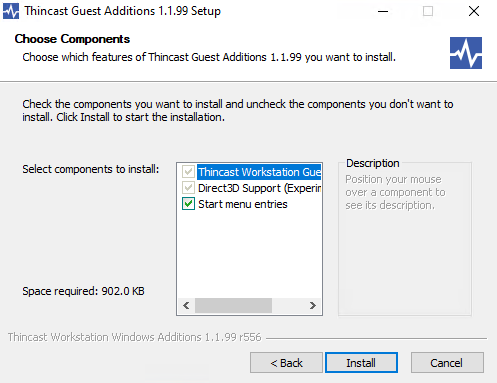The height and width of the screenshot is (383, 497).
Task: Click the scrollbar track right of the thumb
Action: (288, 305)
